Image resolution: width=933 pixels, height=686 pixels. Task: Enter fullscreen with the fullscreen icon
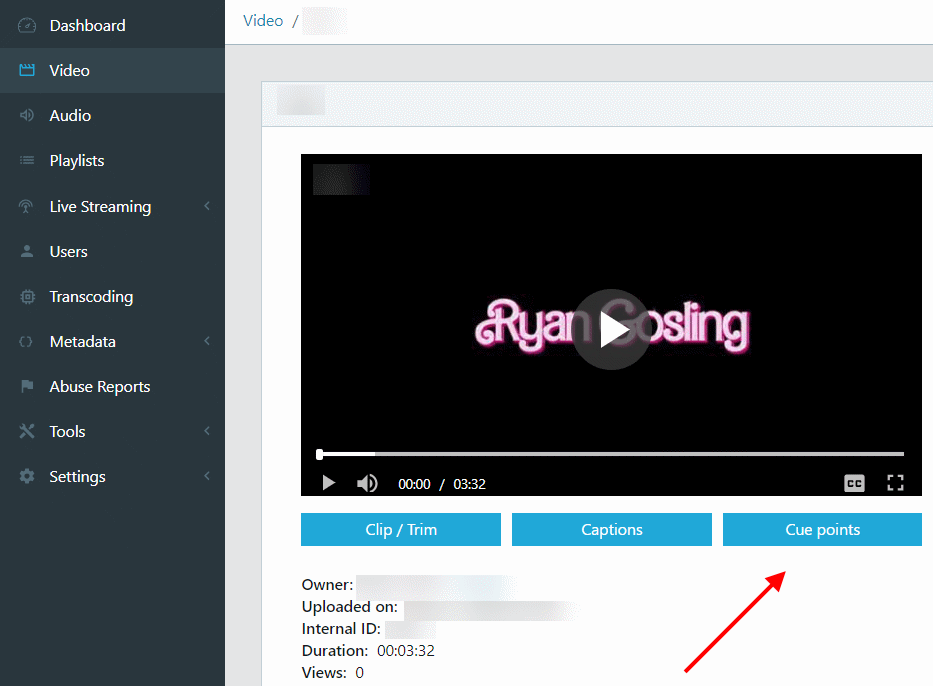pos(895,483)
